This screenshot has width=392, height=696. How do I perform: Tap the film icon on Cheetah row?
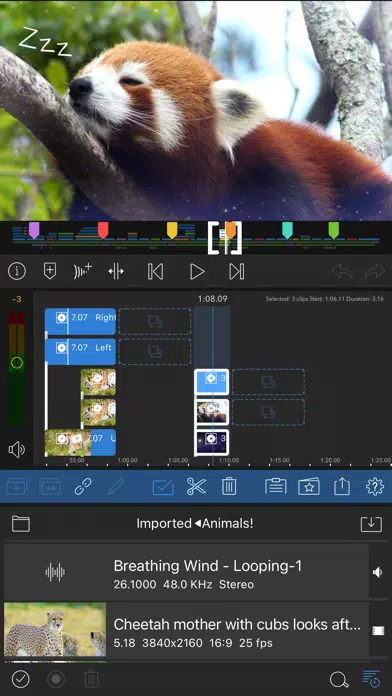point(378,630)
